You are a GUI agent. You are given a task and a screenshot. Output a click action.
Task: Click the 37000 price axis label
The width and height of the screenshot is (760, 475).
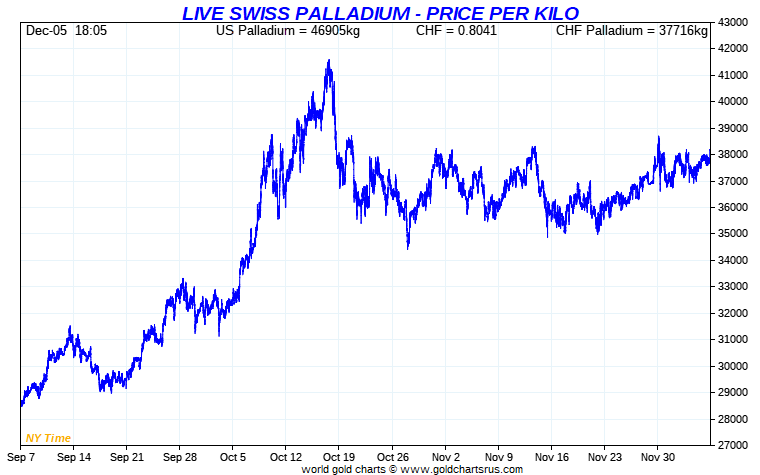point(732,181)
